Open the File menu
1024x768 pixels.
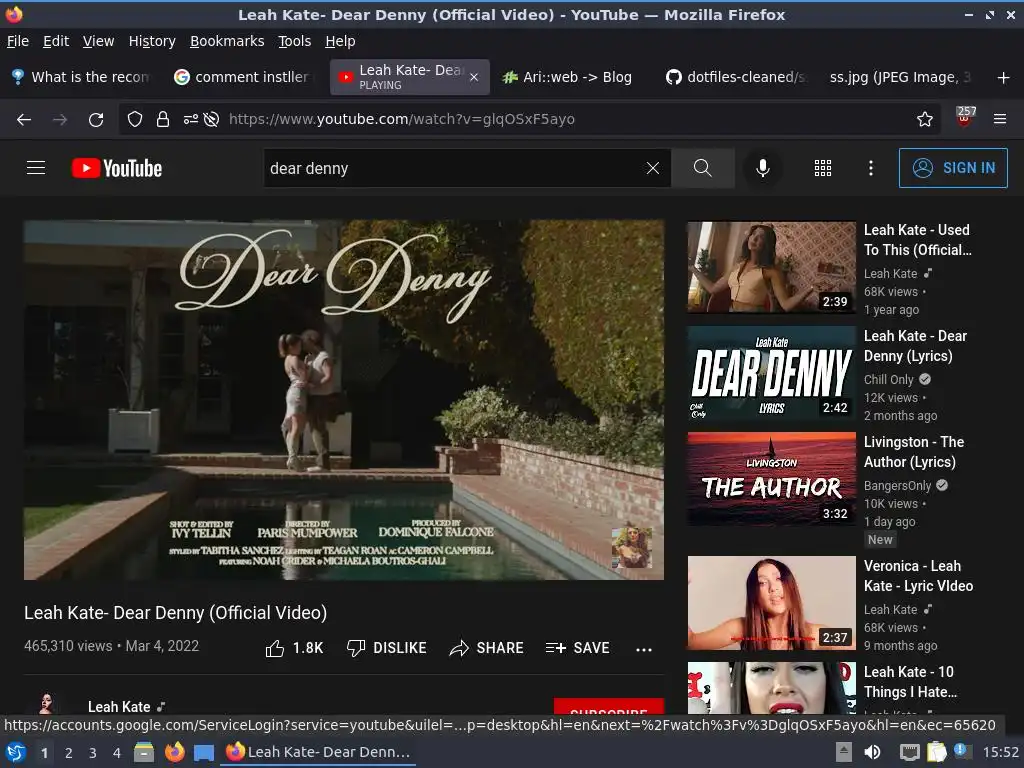tap(18, 41)
